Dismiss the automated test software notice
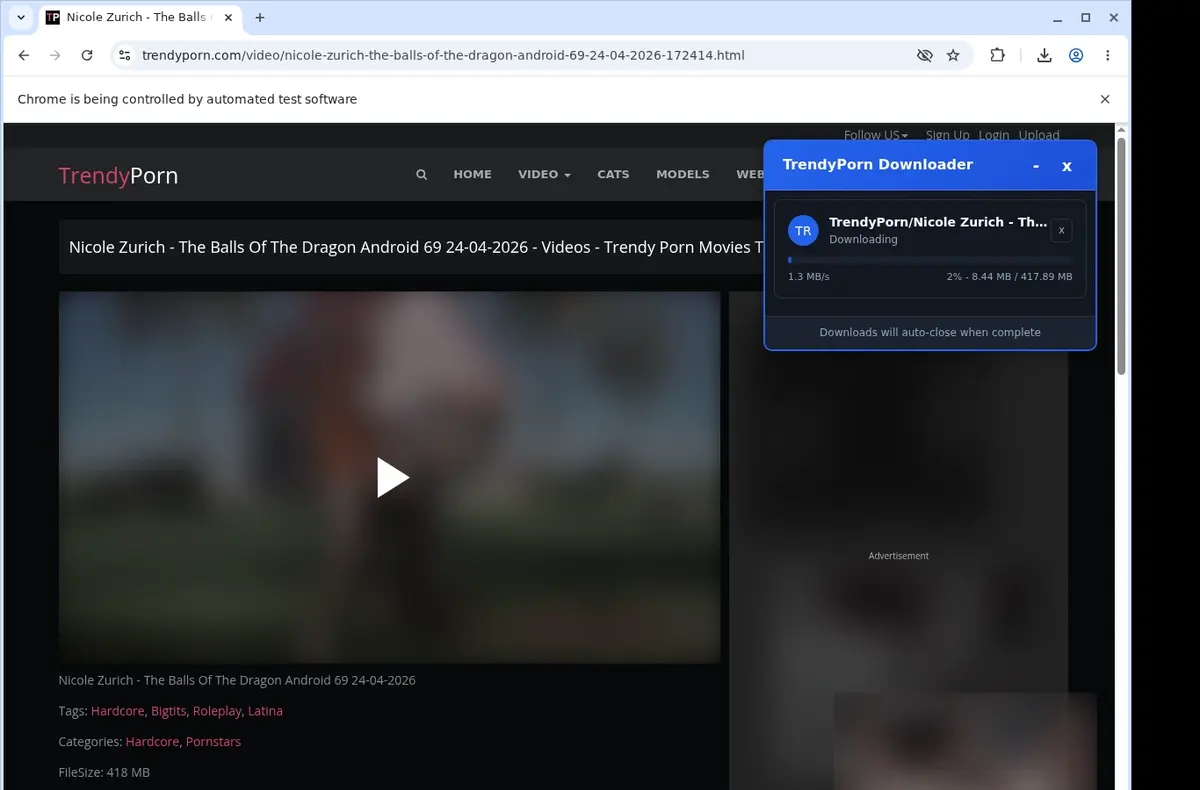 click(1105, 99)
